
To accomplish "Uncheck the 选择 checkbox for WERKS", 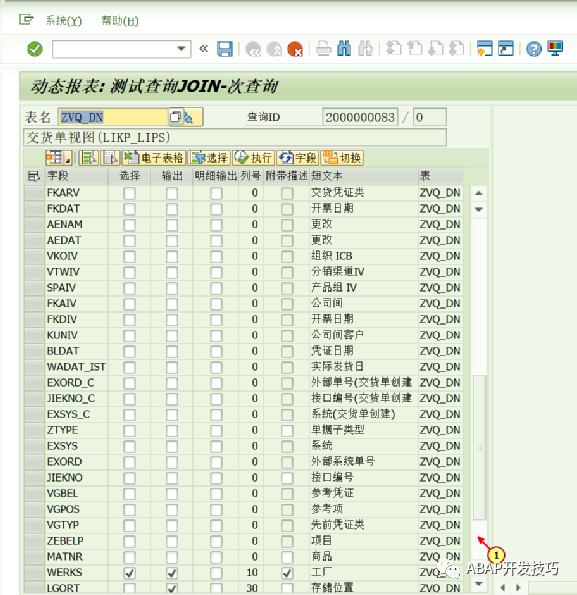I will 129,573.
